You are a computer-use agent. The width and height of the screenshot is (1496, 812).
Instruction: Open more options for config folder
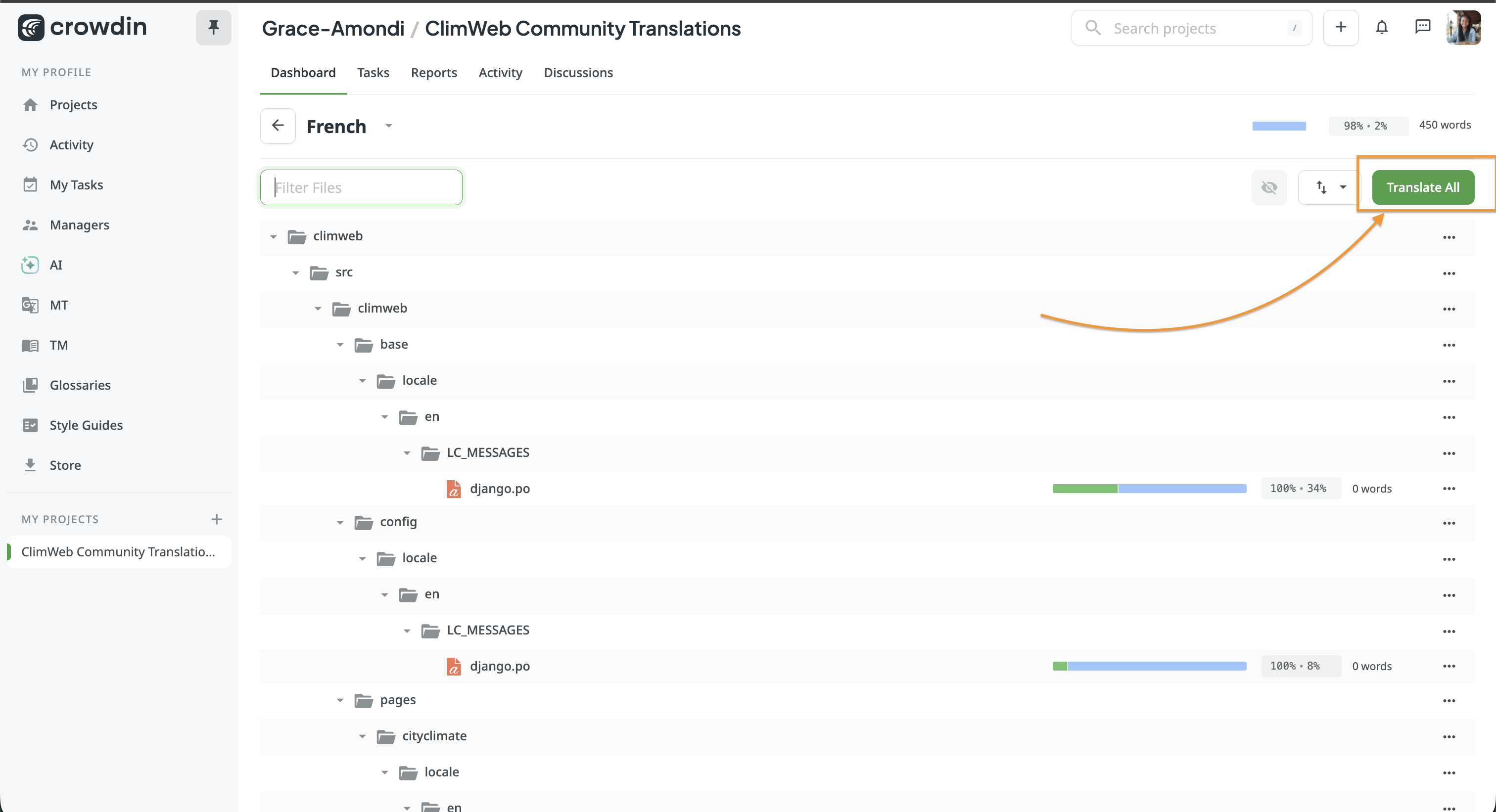1449,523
